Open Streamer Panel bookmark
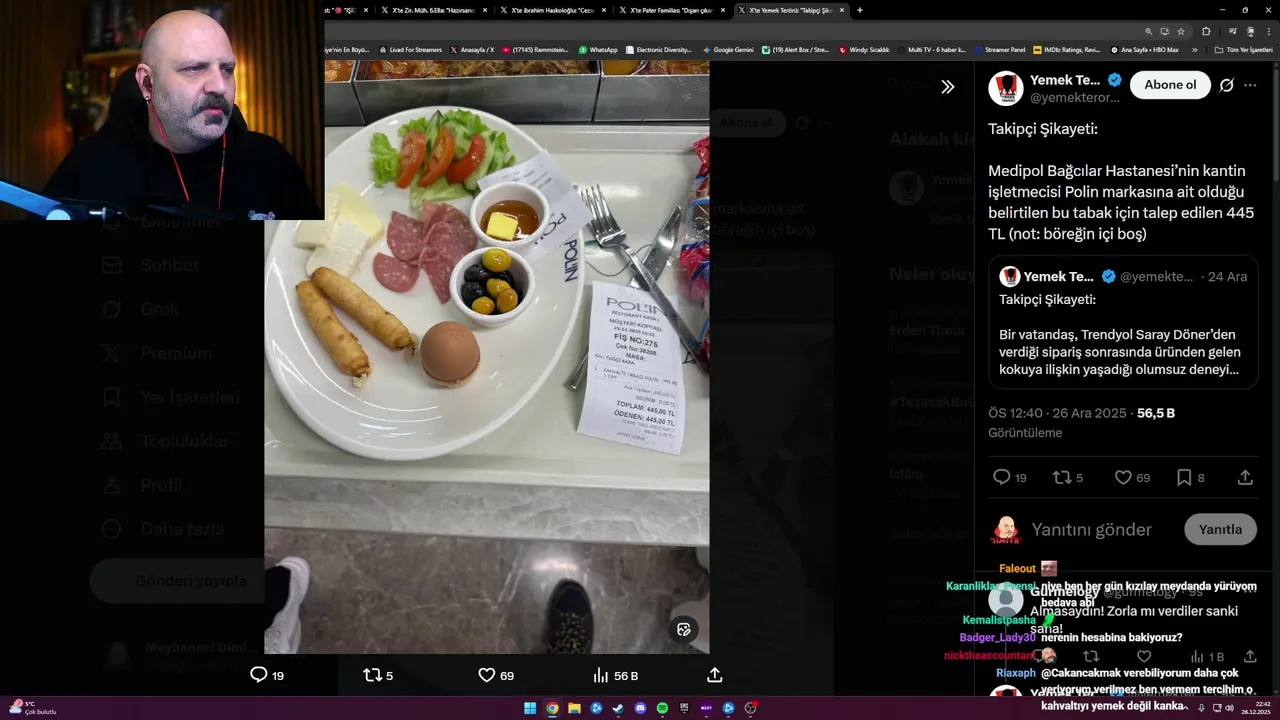Screen dimensions: 1280x720 coord(1000,50)
